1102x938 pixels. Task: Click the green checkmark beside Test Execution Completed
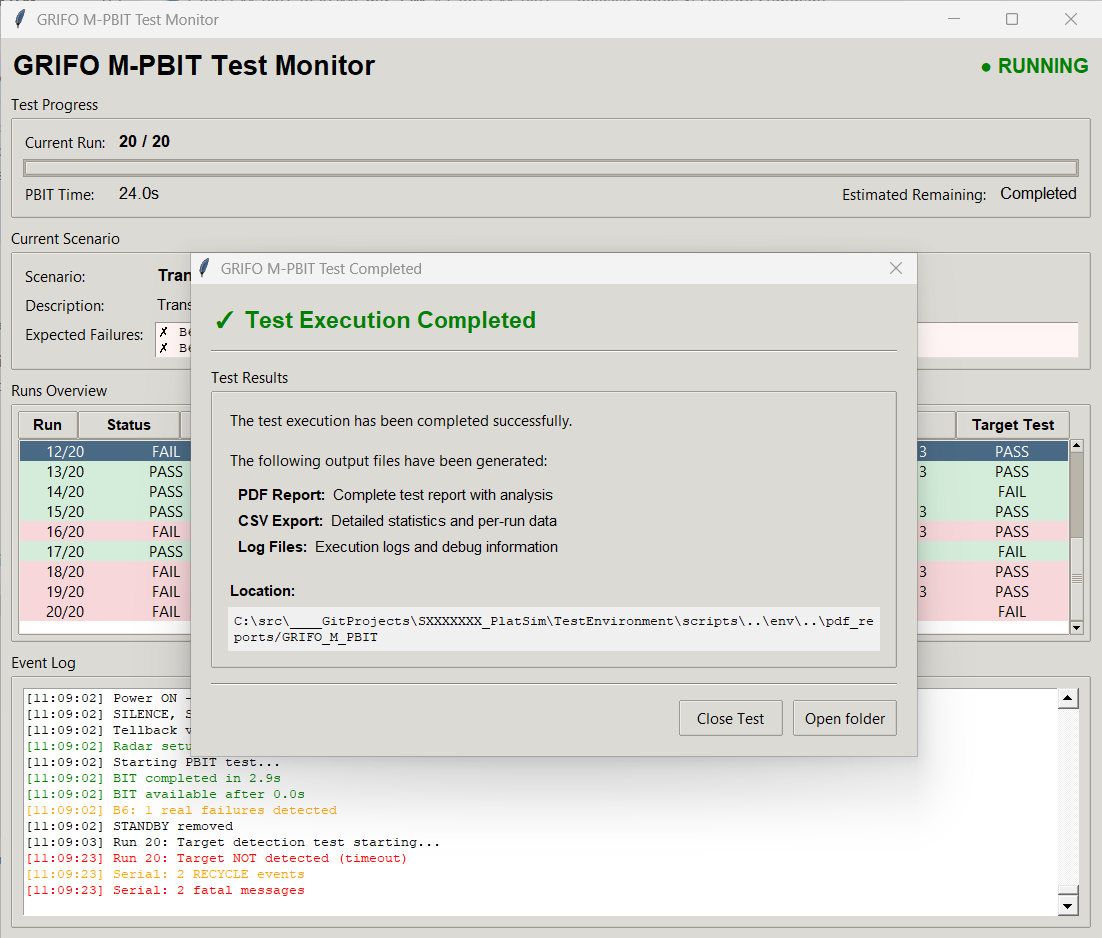coord(225,320)
